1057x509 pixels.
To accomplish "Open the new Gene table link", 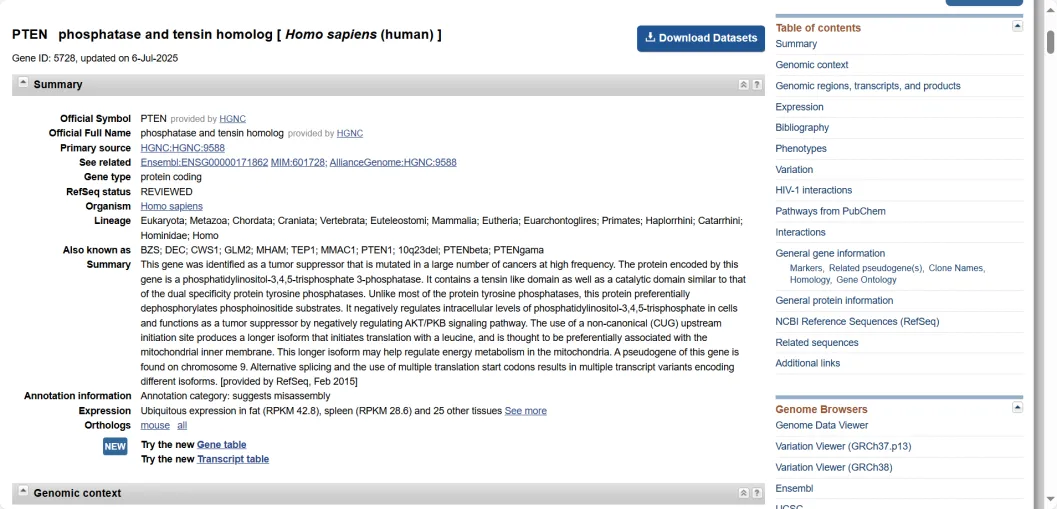I will (221, 445).
